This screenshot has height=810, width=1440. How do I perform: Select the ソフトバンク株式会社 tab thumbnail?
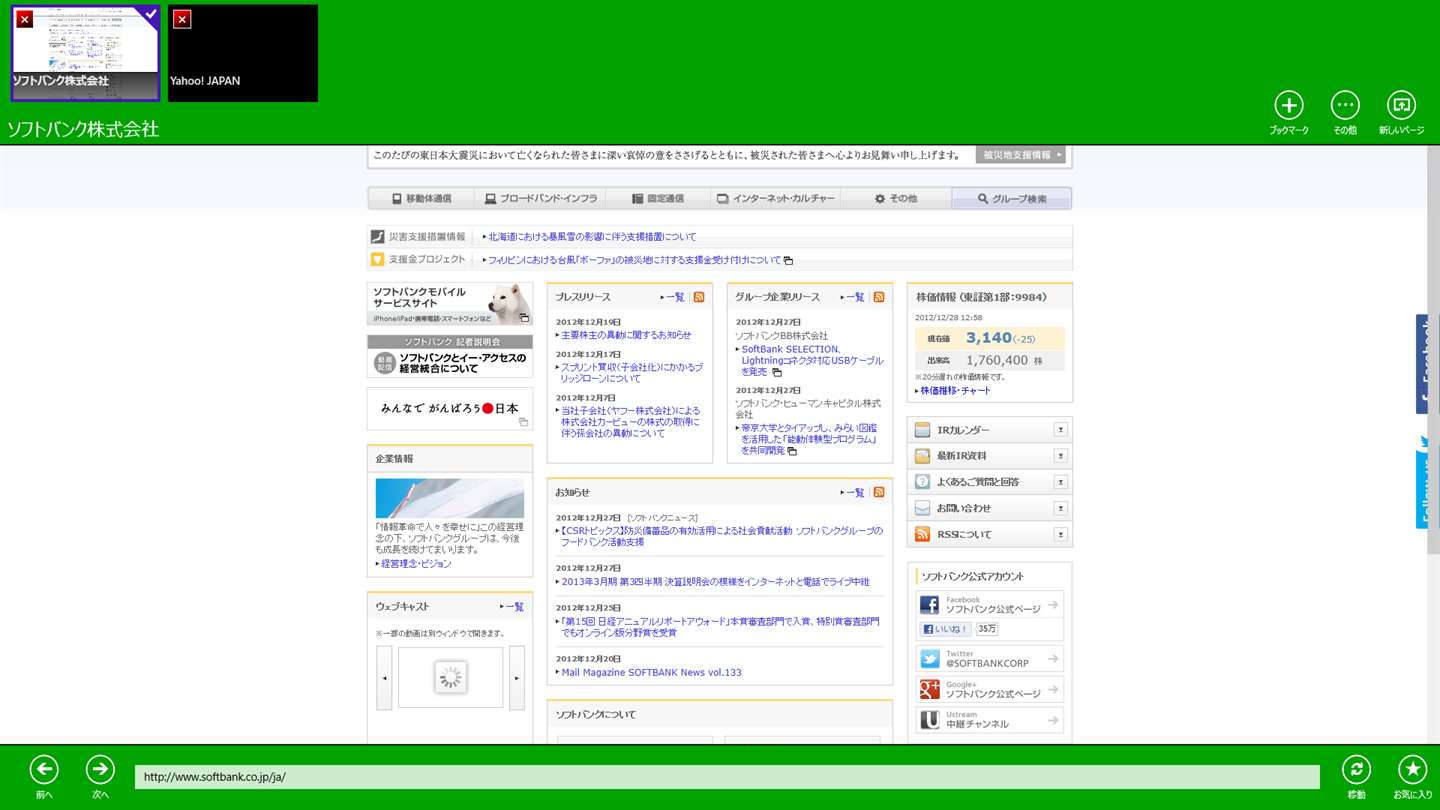pyautogui.click(x=85, y=53)
